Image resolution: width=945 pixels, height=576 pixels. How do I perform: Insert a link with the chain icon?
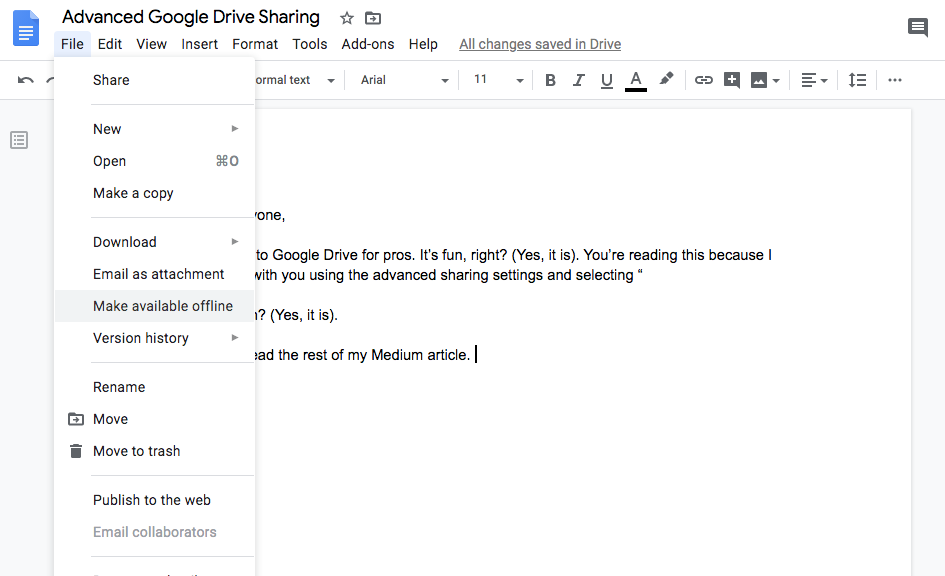[x=703, y=80]
